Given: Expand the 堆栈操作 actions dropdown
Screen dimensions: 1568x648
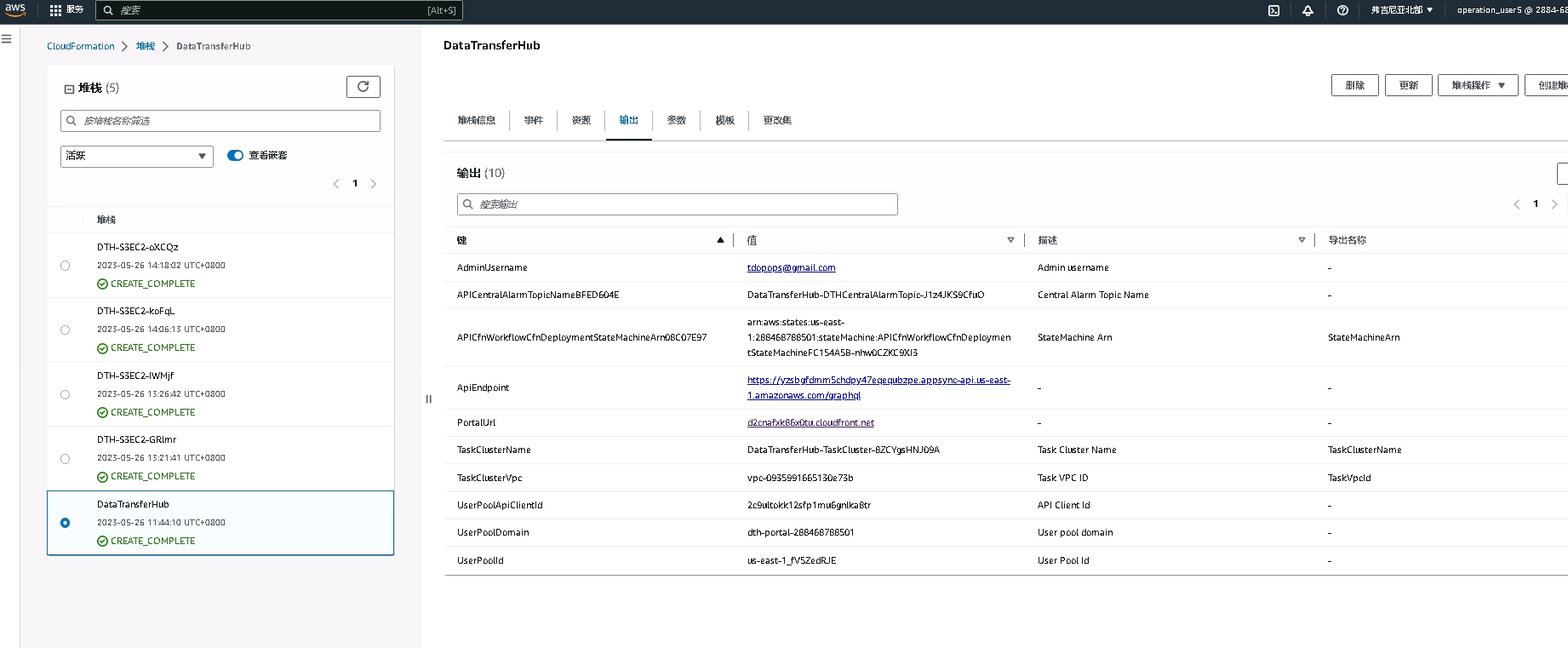Looking at the screenshot, I should pyautogui.click(x=1477, y=85).
